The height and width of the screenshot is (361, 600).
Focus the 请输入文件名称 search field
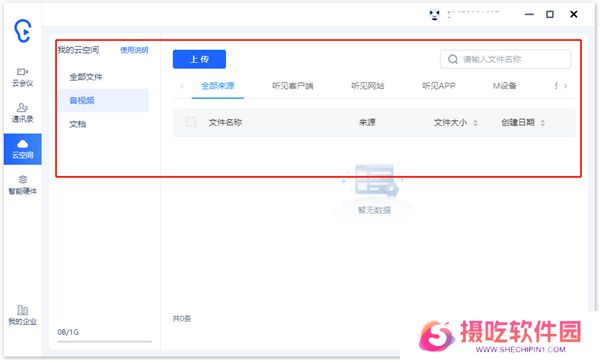click(505, 59)
